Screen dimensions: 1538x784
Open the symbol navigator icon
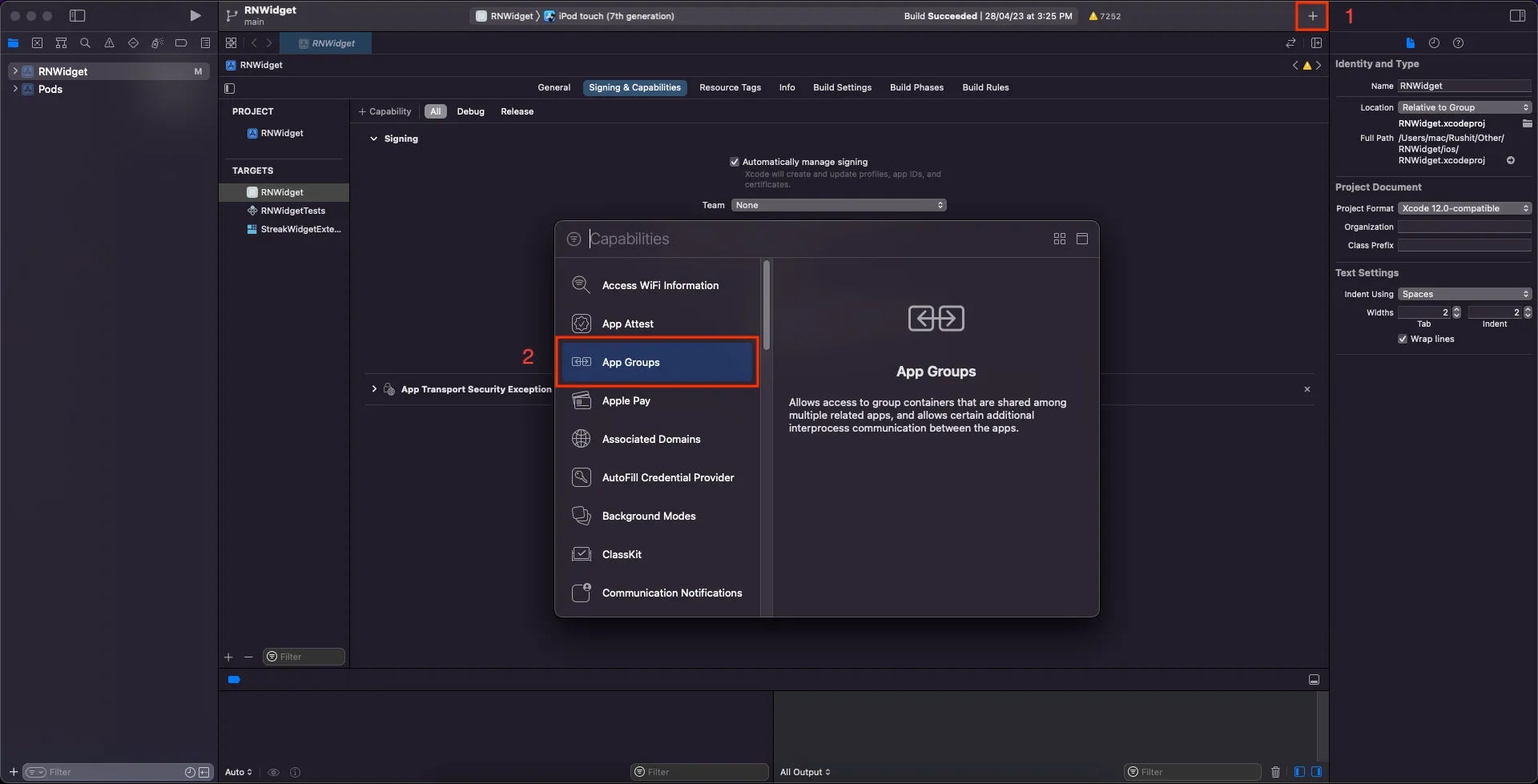(x=61, y=43)
